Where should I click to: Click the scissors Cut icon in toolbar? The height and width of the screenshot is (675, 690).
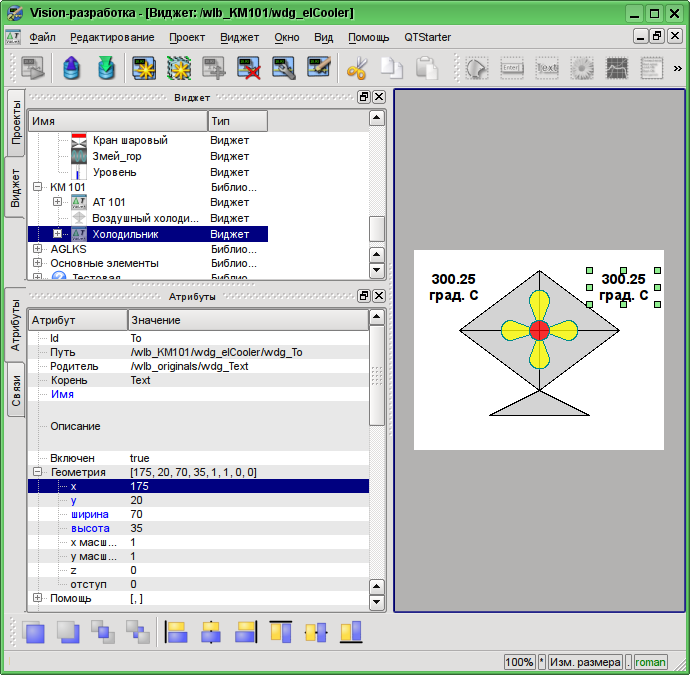356,69
